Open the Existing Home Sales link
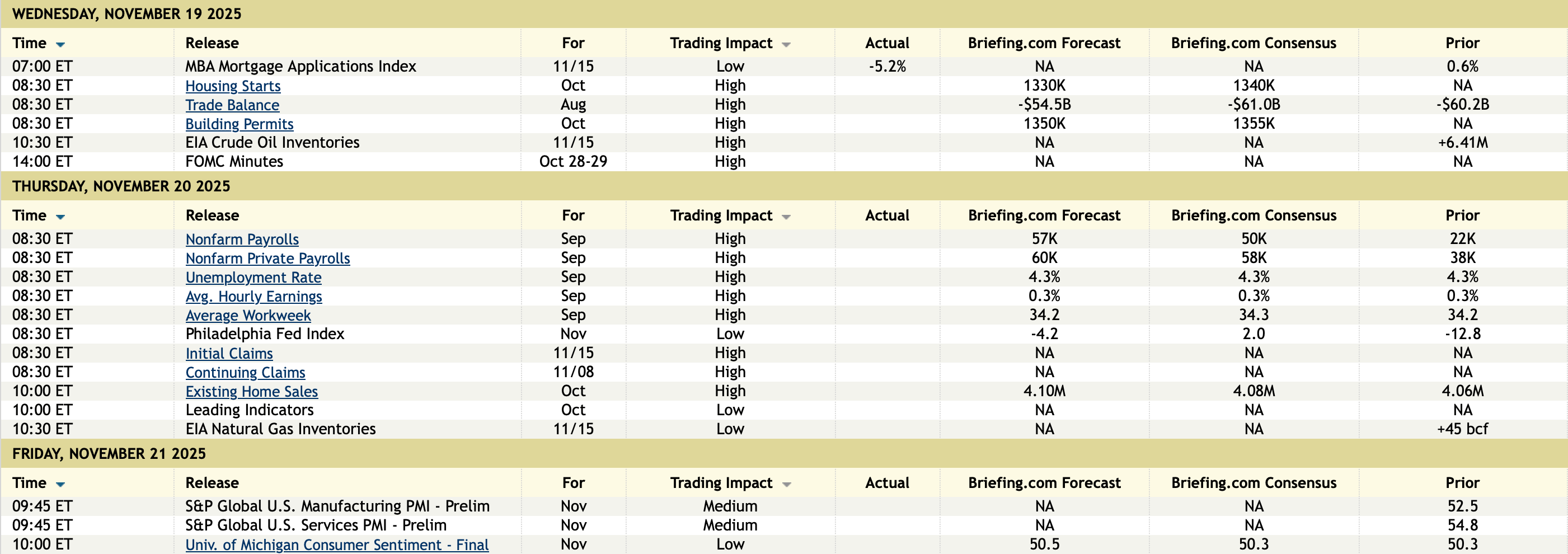 point(251,392)
